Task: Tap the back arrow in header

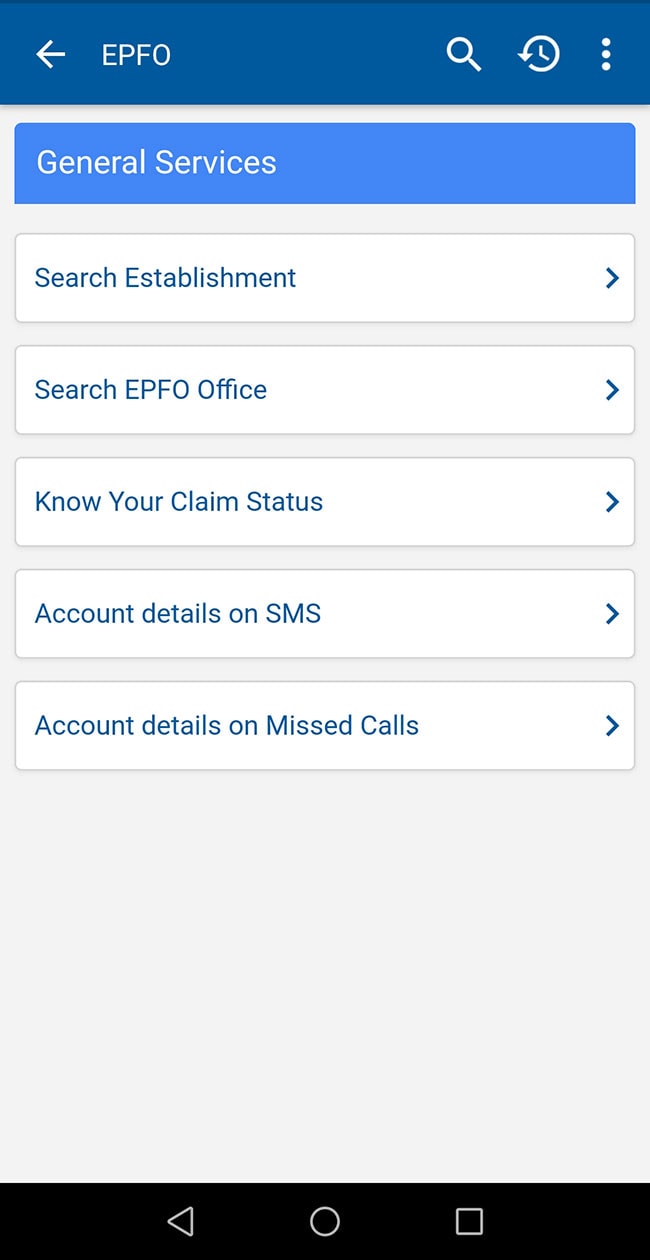Action: (50, 55)
